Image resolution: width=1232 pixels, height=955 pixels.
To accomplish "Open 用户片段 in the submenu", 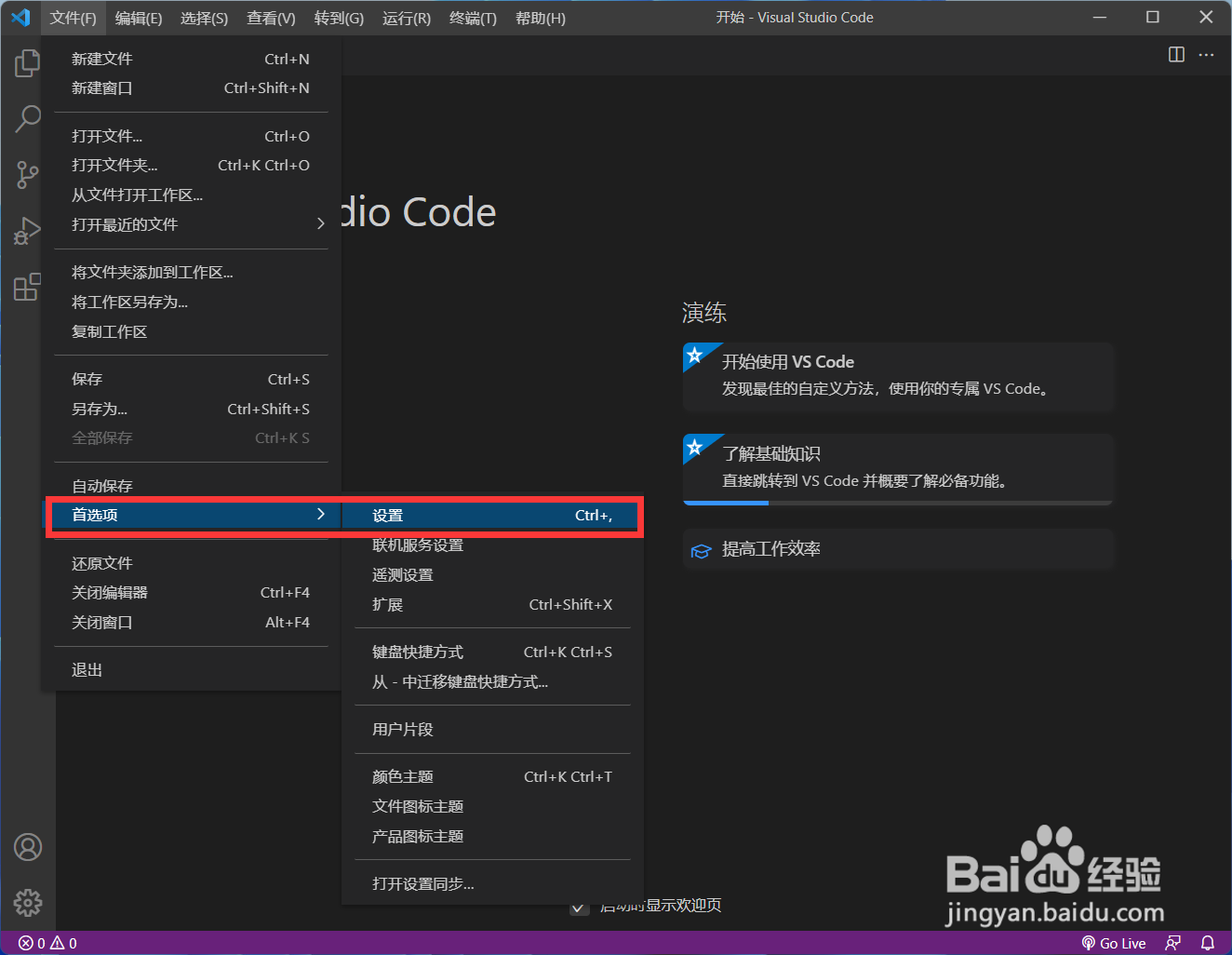I will tap(491, 730).
